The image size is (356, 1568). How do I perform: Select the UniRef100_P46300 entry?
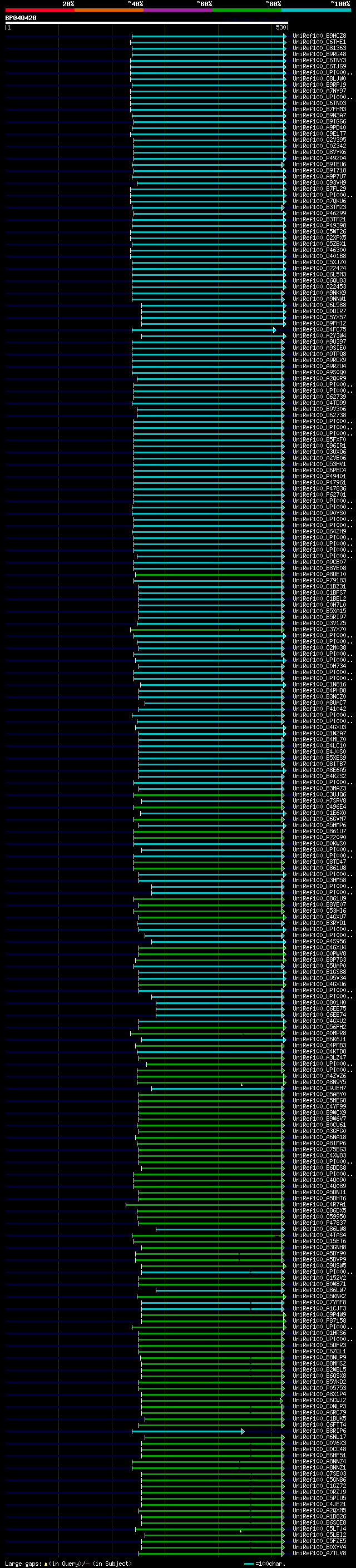pos(319,250)
